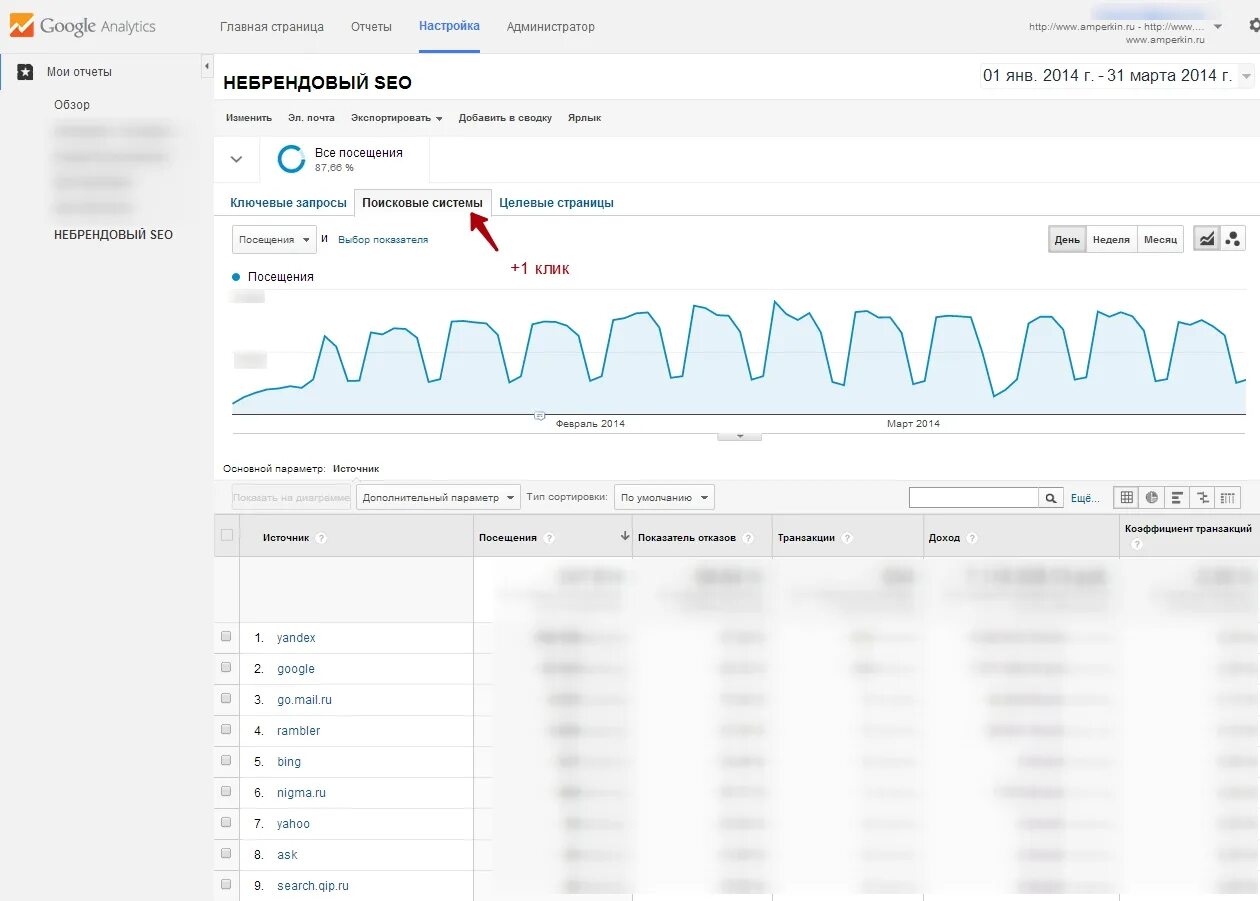Switch to Pie chart view icon
The image size is (1260, 901).
point(1152,497)
